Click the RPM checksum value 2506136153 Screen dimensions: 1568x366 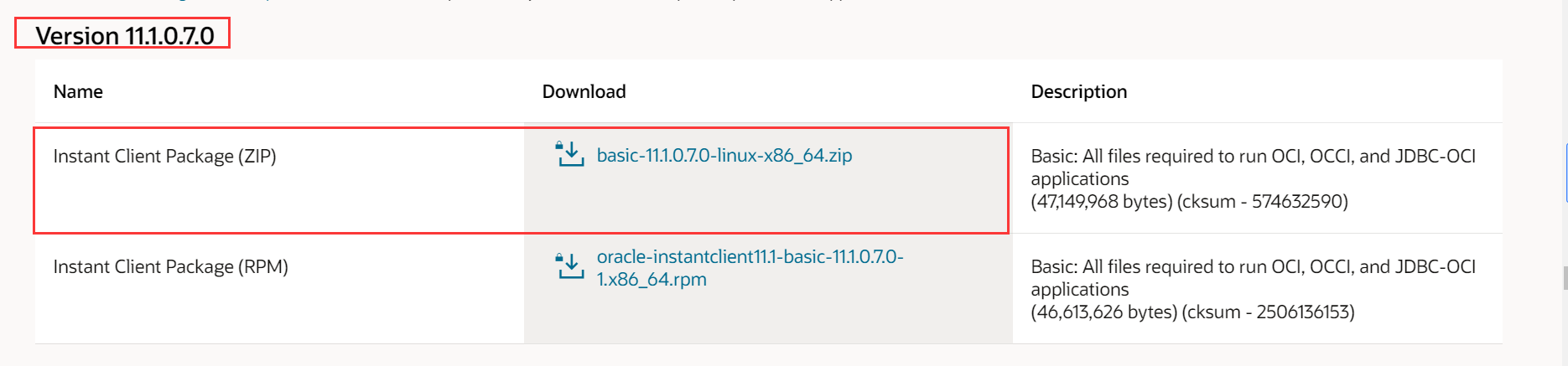[1304, 312]
